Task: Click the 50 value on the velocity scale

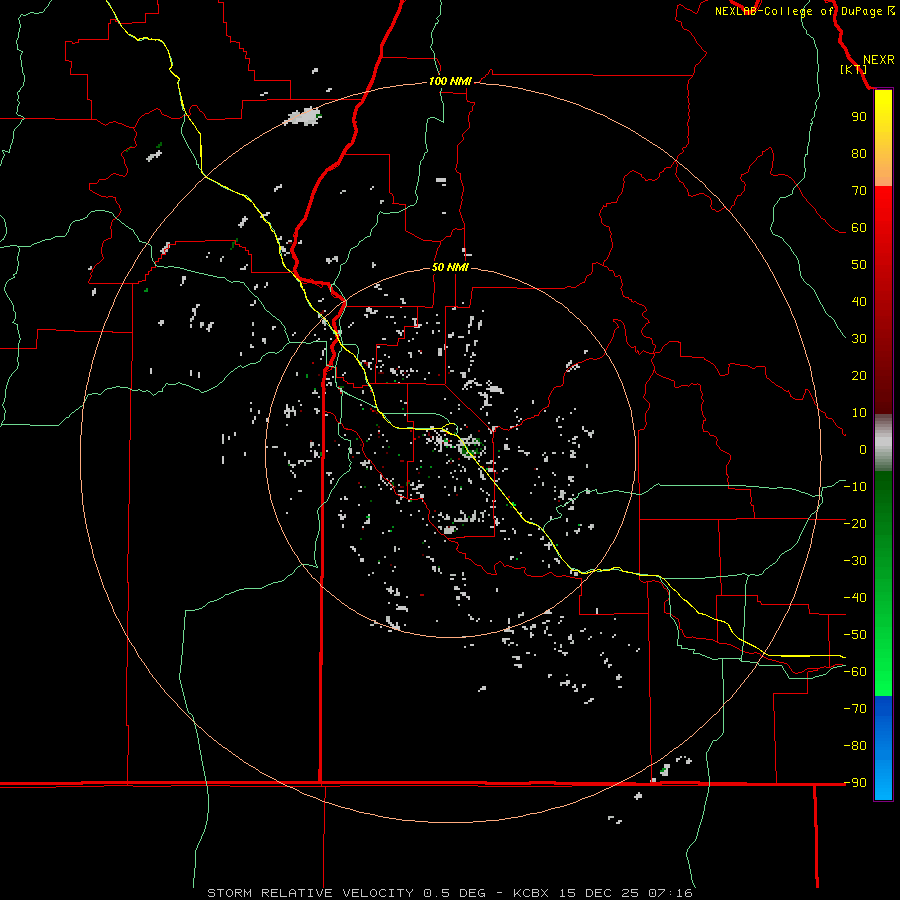Action: [859, 265]
